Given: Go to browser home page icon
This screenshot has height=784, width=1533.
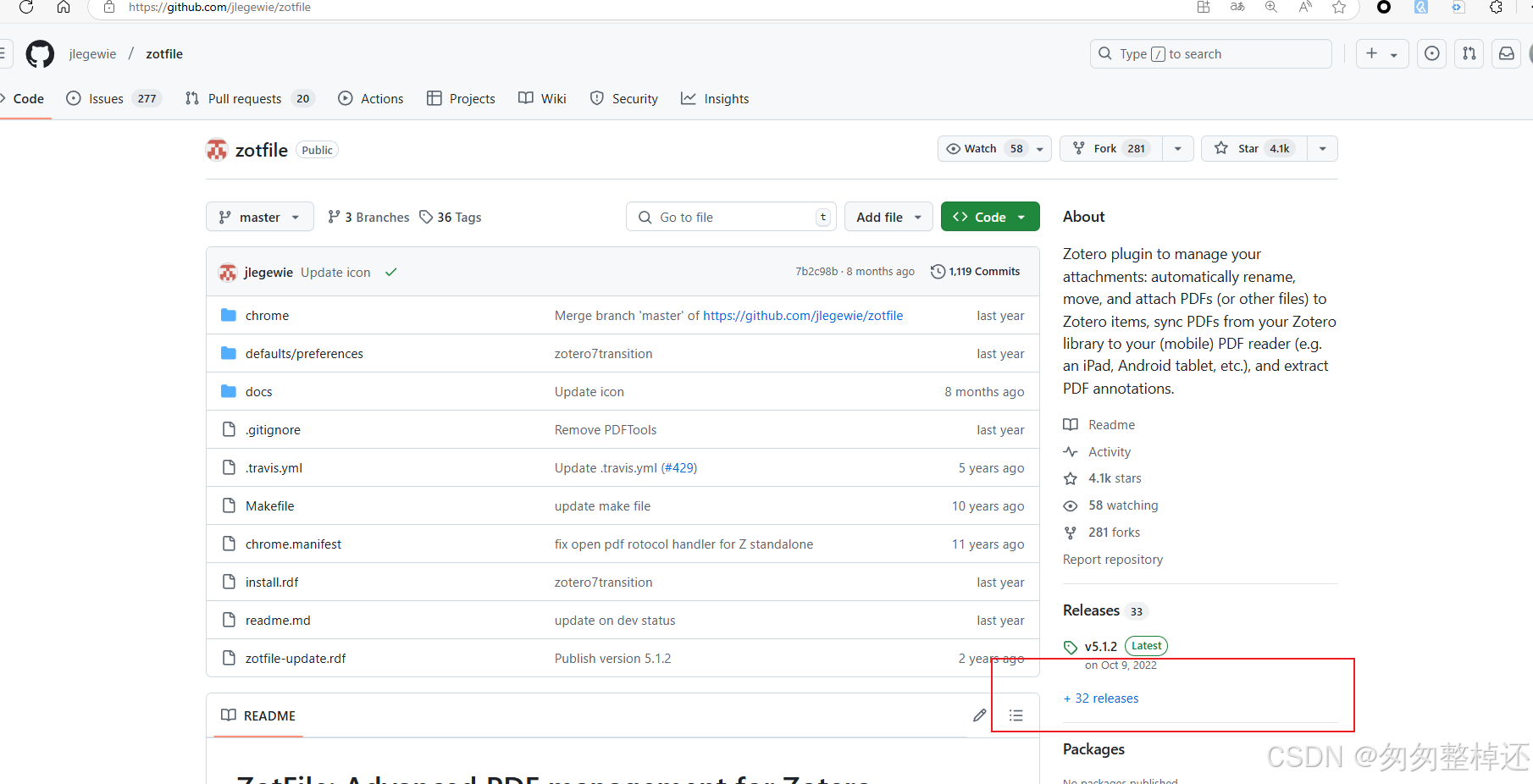Looking at the screenshot, I should pos(64,8).
